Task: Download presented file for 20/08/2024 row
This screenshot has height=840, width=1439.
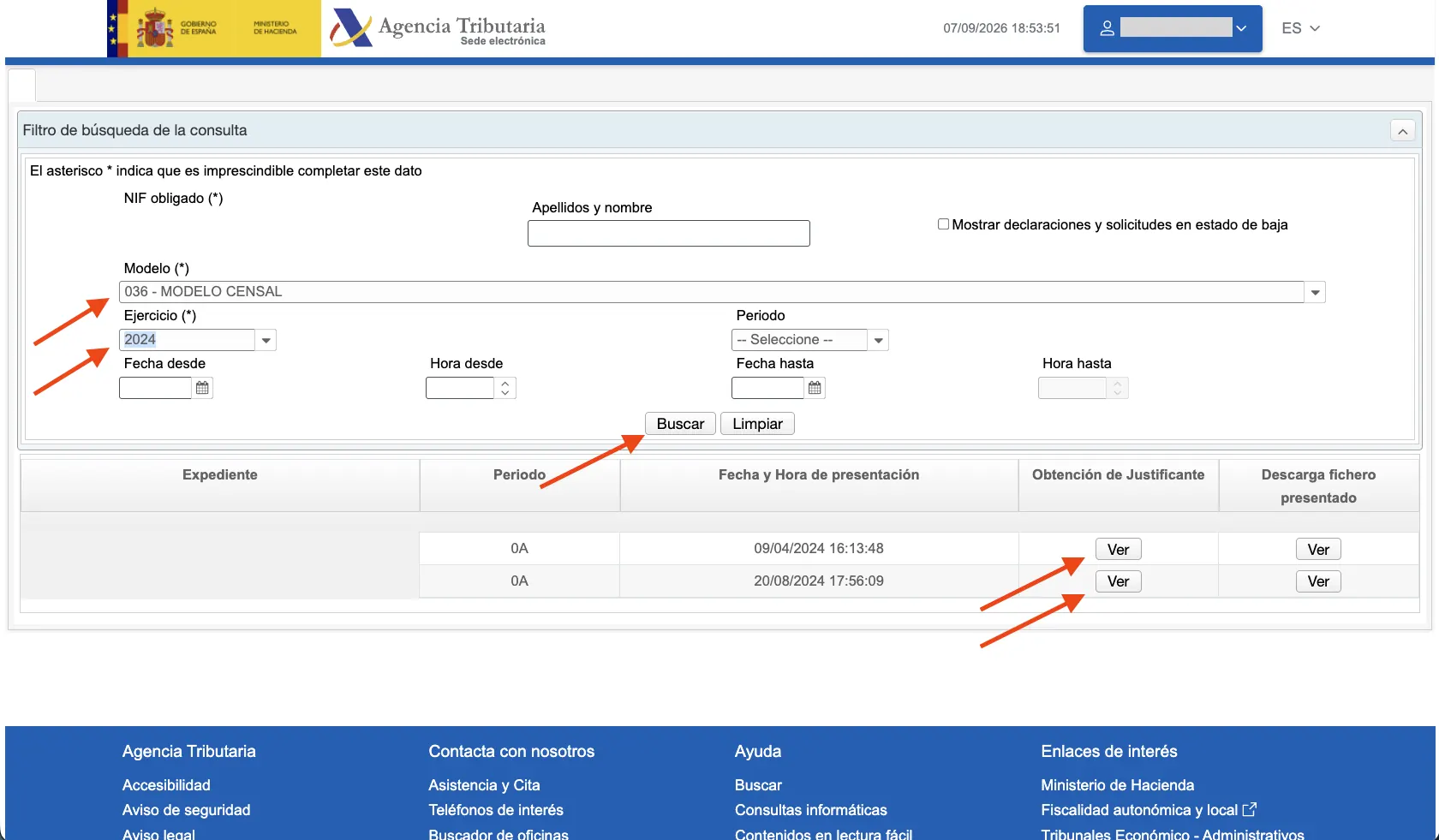Action: click(1318, 581)
